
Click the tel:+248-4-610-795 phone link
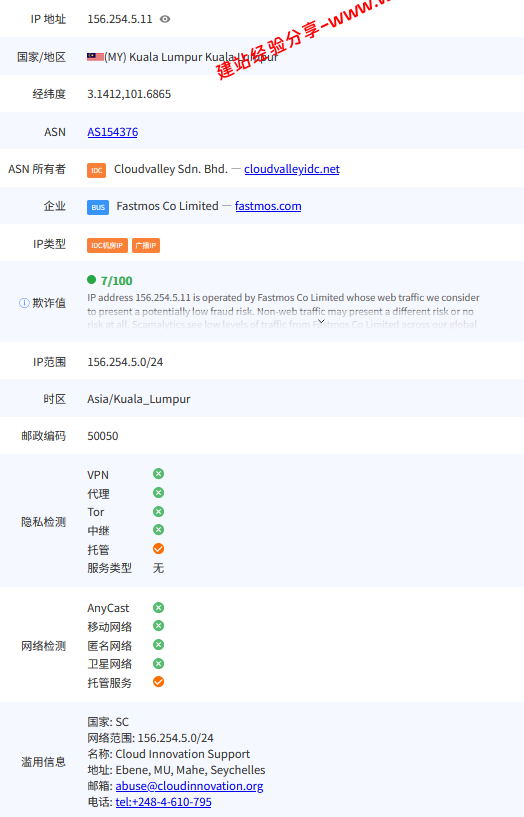[x=164, y=802]
